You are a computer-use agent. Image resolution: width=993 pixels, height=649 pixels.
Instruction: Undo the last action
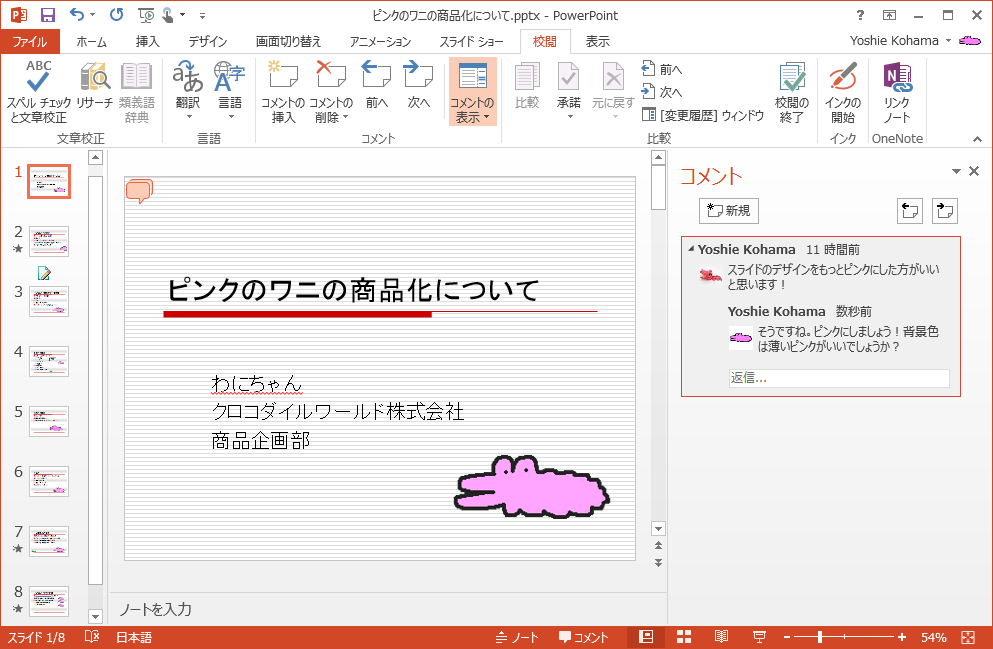(x=77, y=15)
